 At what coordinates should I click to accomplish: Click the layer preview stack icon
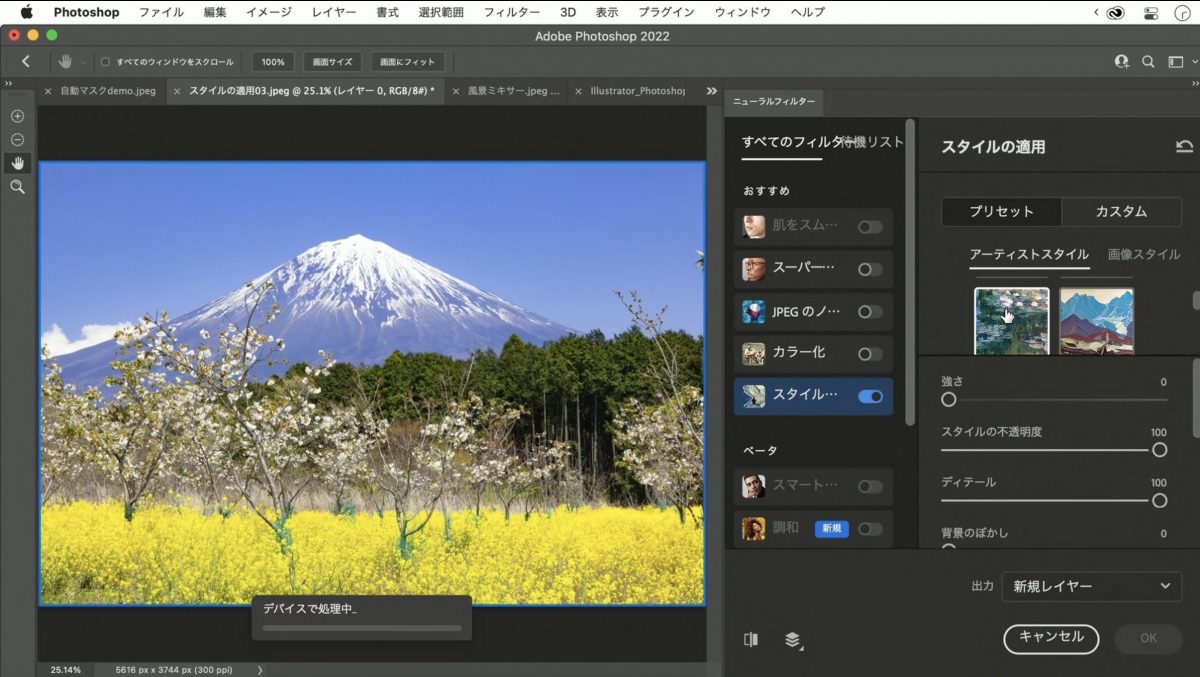pyautogui.click(x=793, y=640)
